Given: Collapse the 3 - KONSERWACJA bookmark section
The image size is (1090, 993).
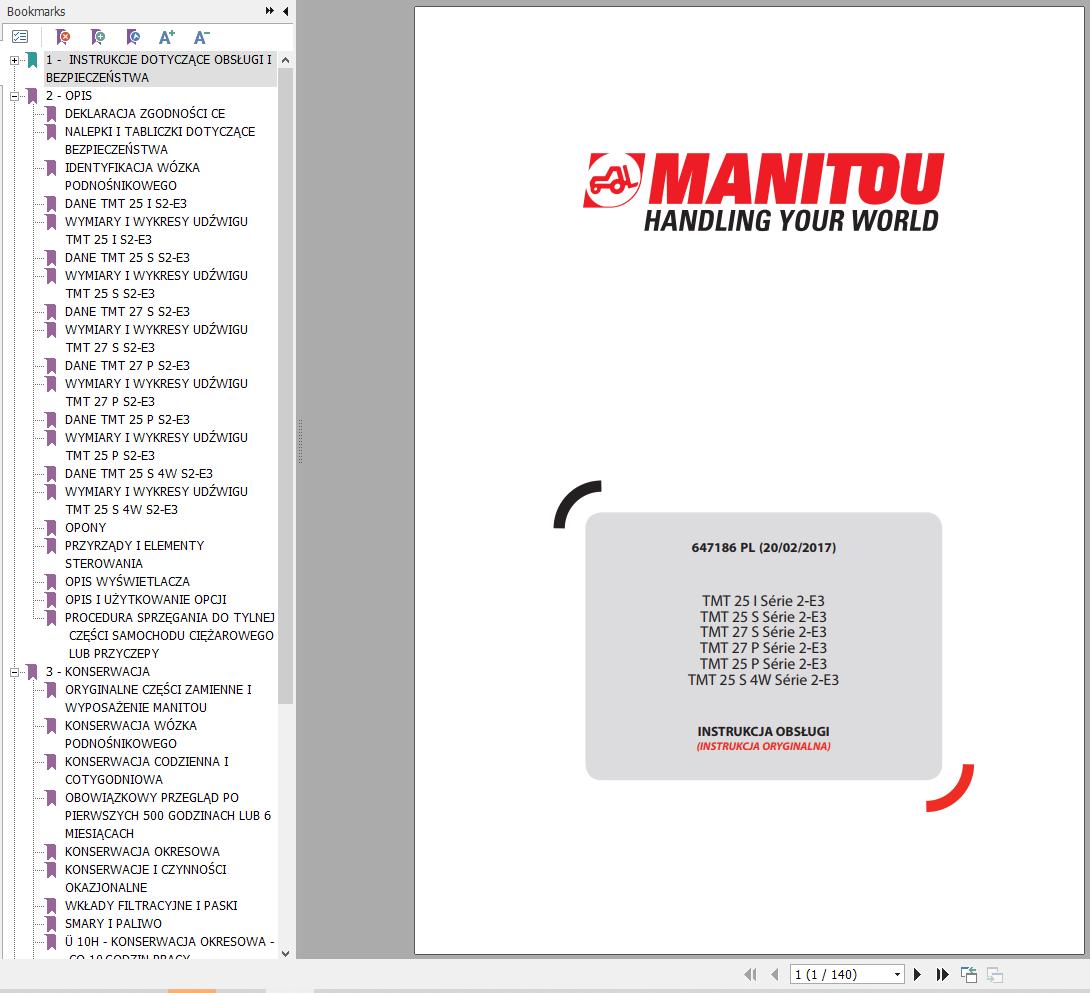Looking at the screenshot, I should 14,672.
